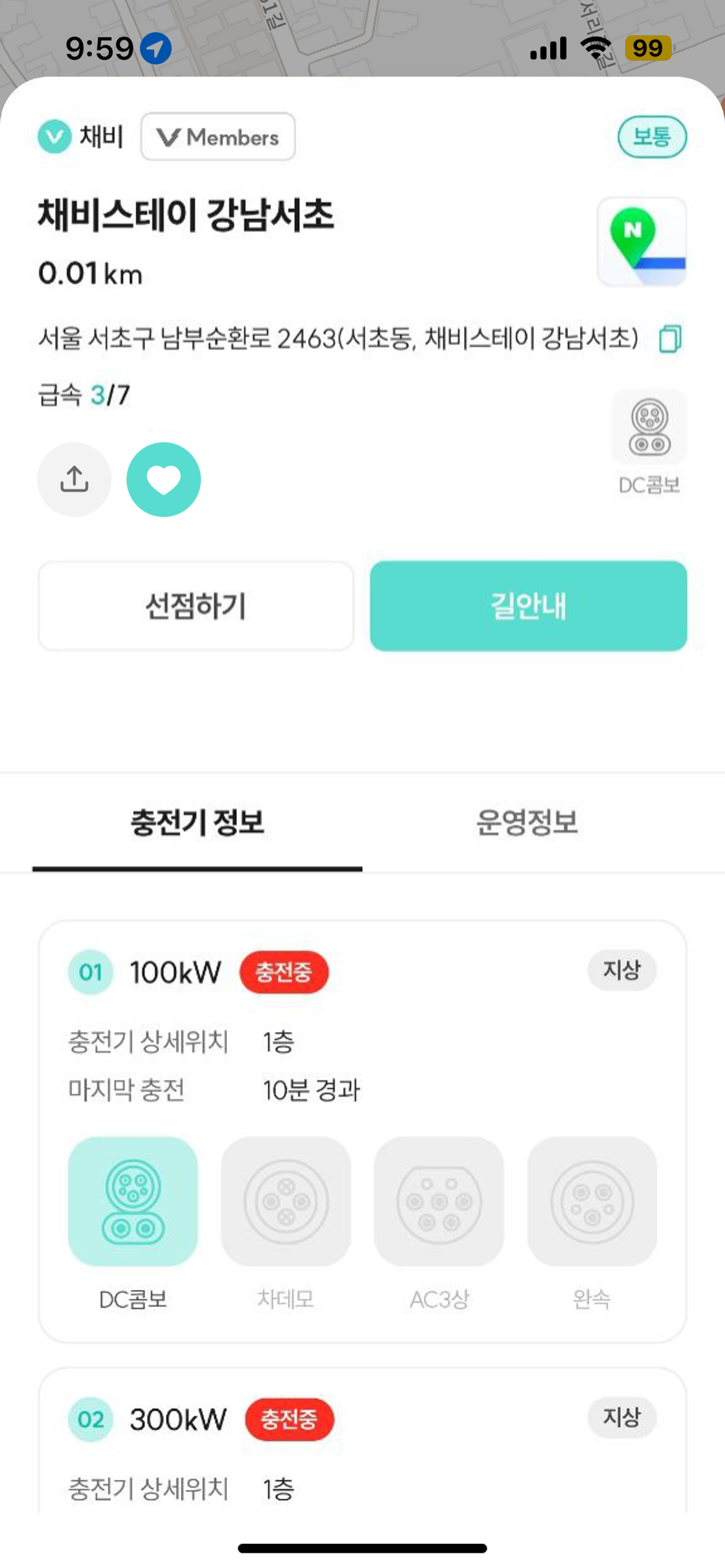Select DC콤보 connector on charger 01
725x1568 pixels.
(133, 1201)
